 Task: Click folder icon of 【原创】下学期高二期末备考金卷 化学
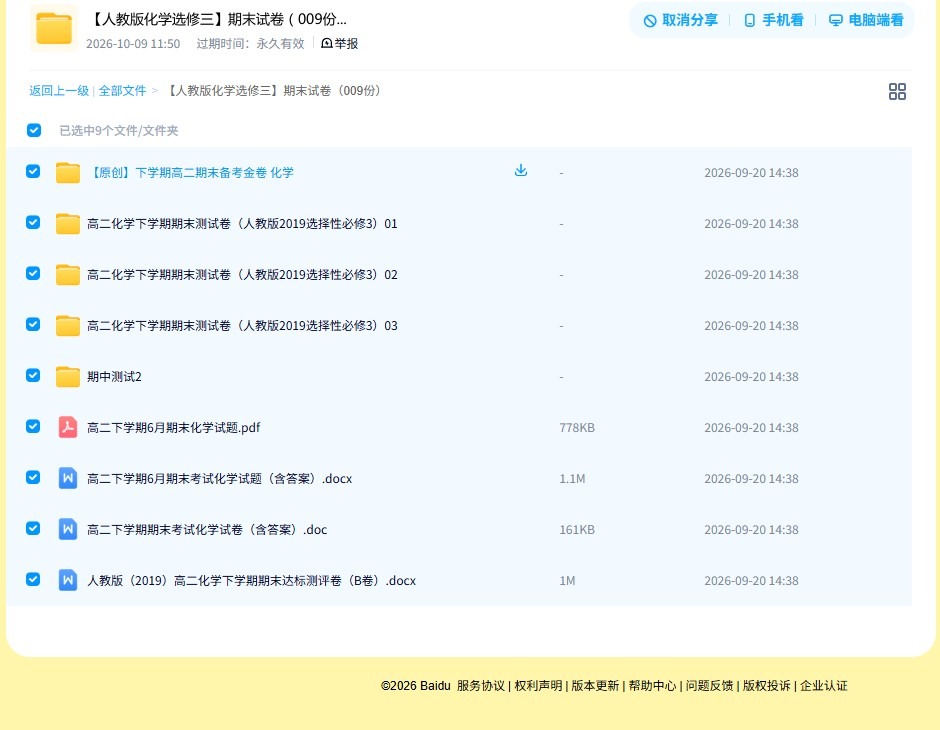click(68, 173)
